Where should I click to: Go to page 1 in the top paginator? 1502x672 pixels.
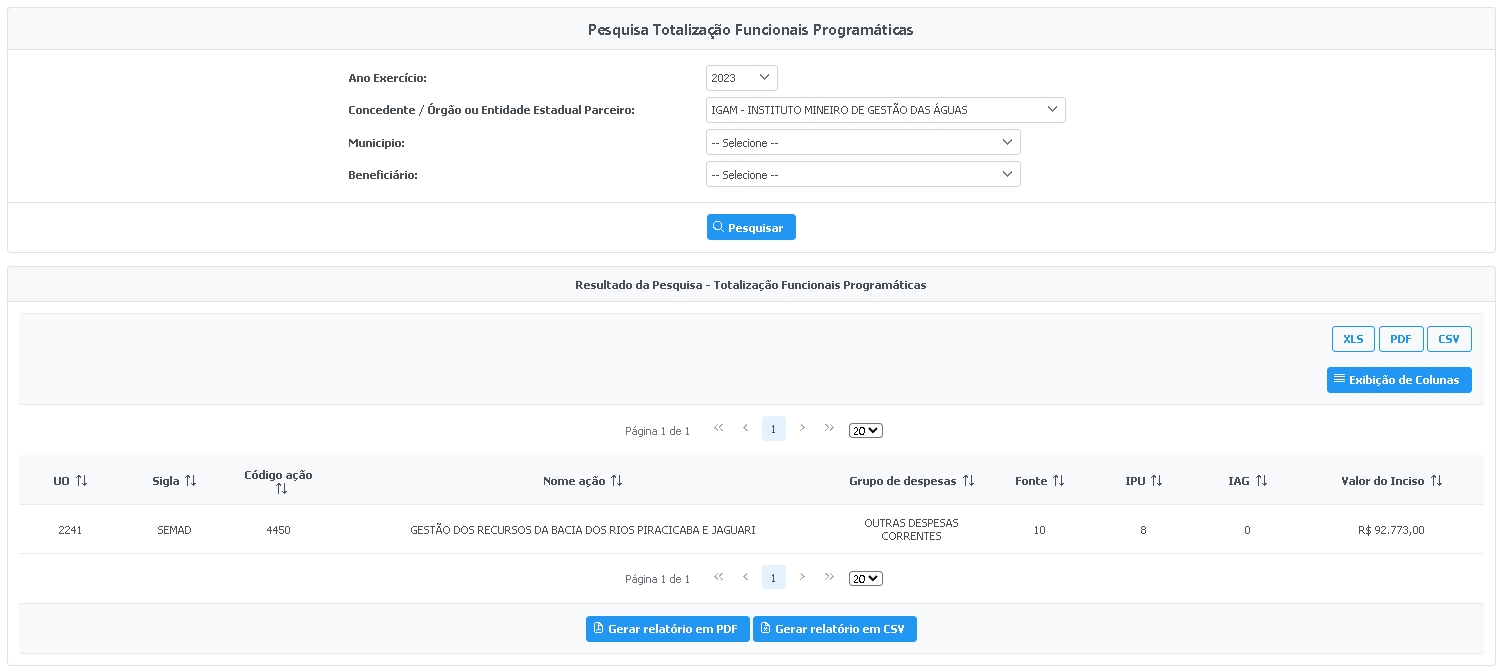pyautogui.click(x=773, y=429)
